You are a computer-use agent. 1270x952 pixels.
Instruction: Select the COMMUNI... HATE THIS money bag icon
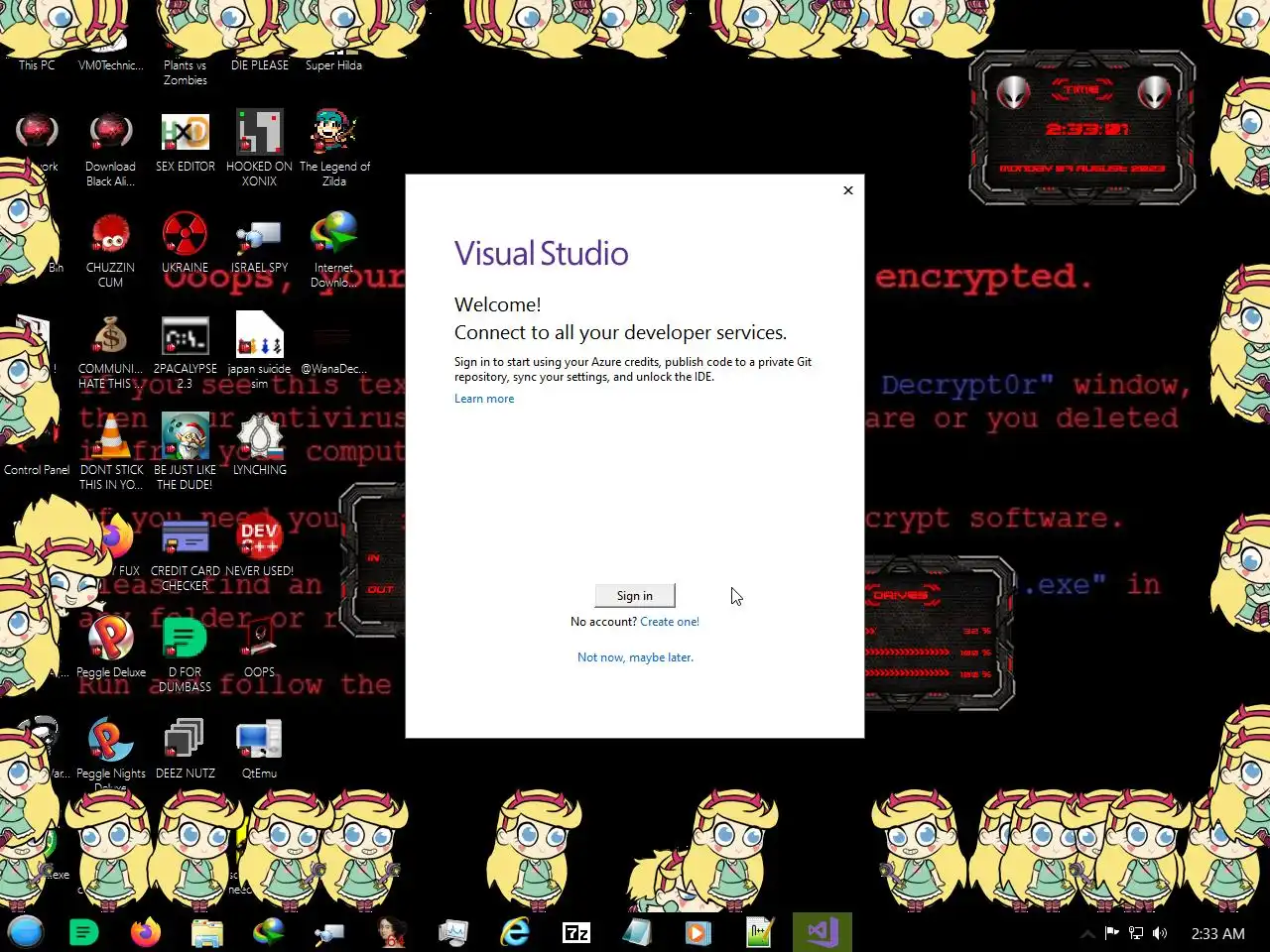[x=110, y=352]
